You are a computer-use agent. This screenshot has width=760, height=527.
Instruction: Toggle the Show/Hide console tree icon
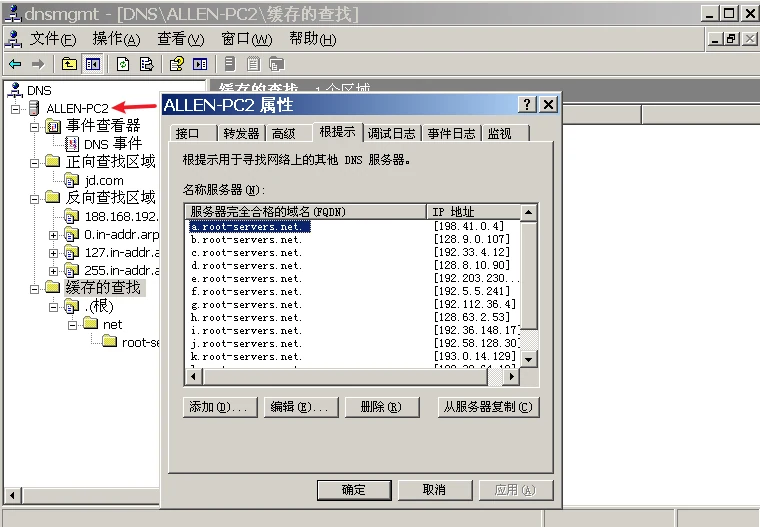pos(92,64)
